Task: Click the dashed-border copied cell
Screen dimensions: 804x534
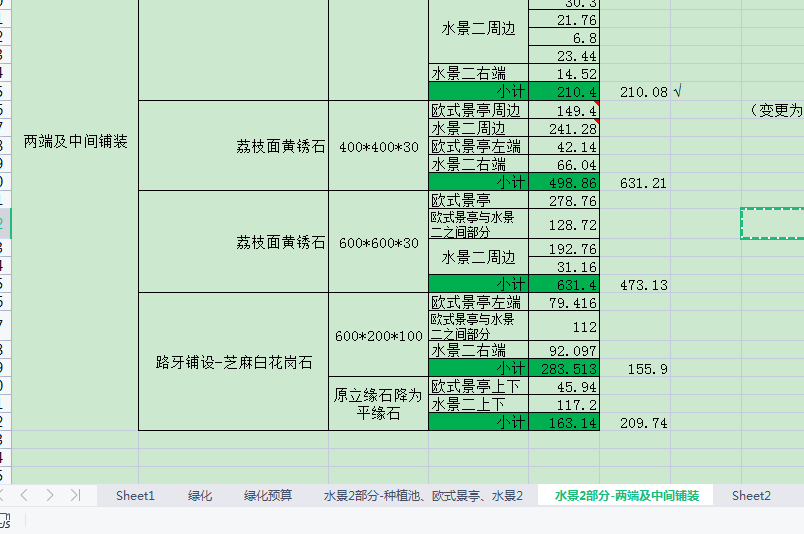Action: (x=772, y=223)
